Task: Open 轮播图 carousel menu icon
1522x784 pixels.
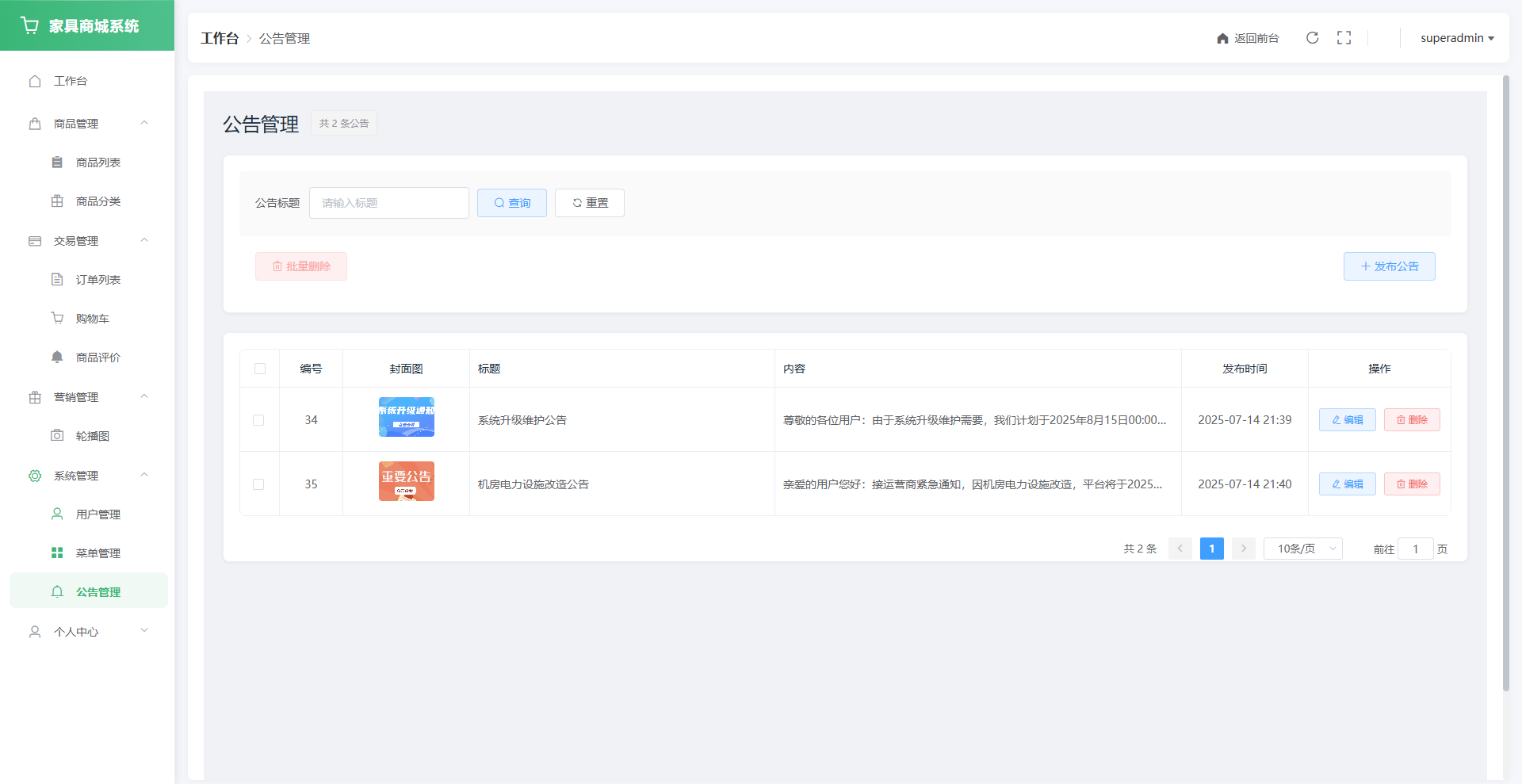Action: pyautogui.click(x=57, y=436)
